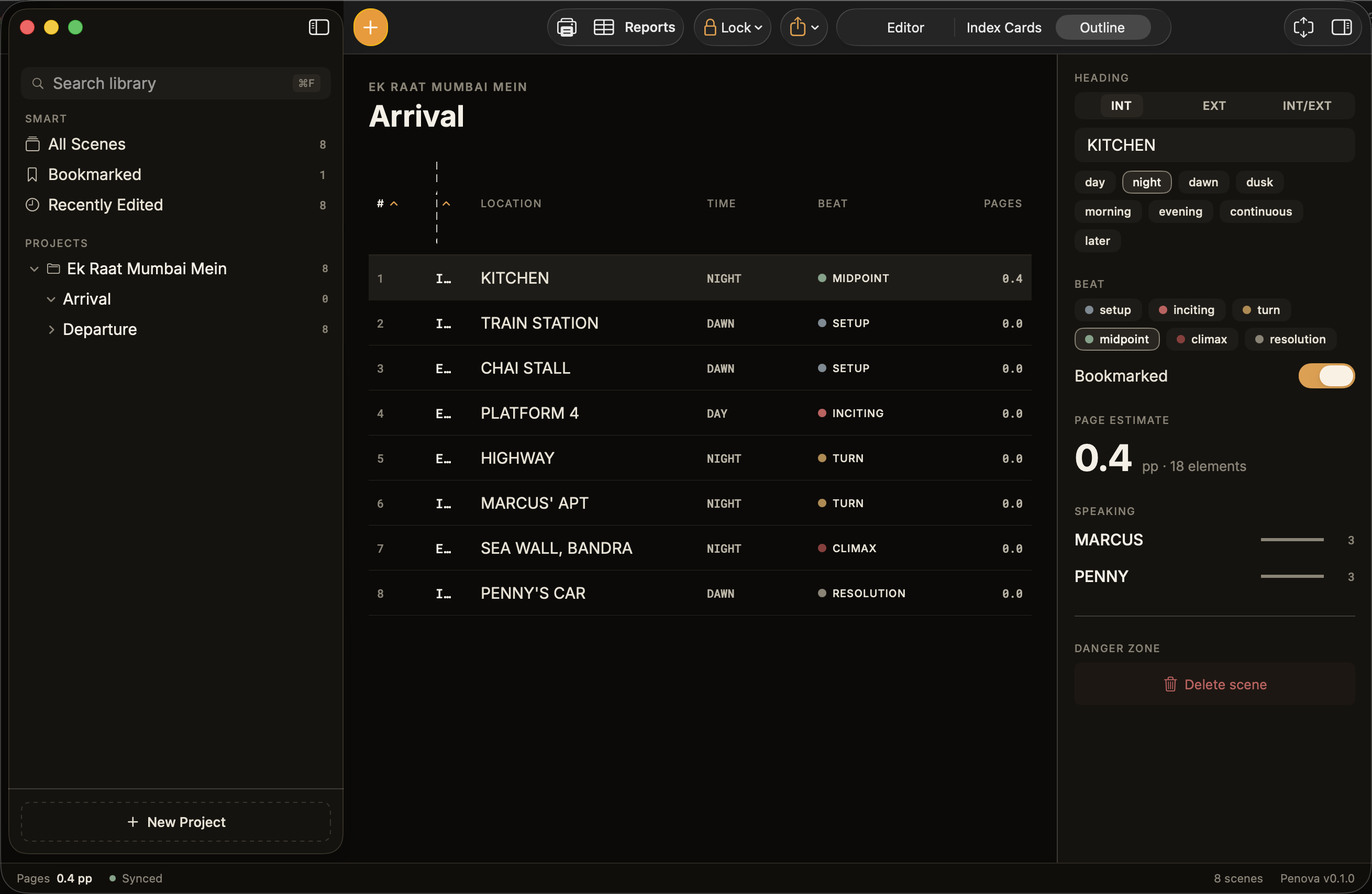Select the SEA WALL, BANDRA scene row
Viewport: 1372px width, 894px height.
(699, 548)
